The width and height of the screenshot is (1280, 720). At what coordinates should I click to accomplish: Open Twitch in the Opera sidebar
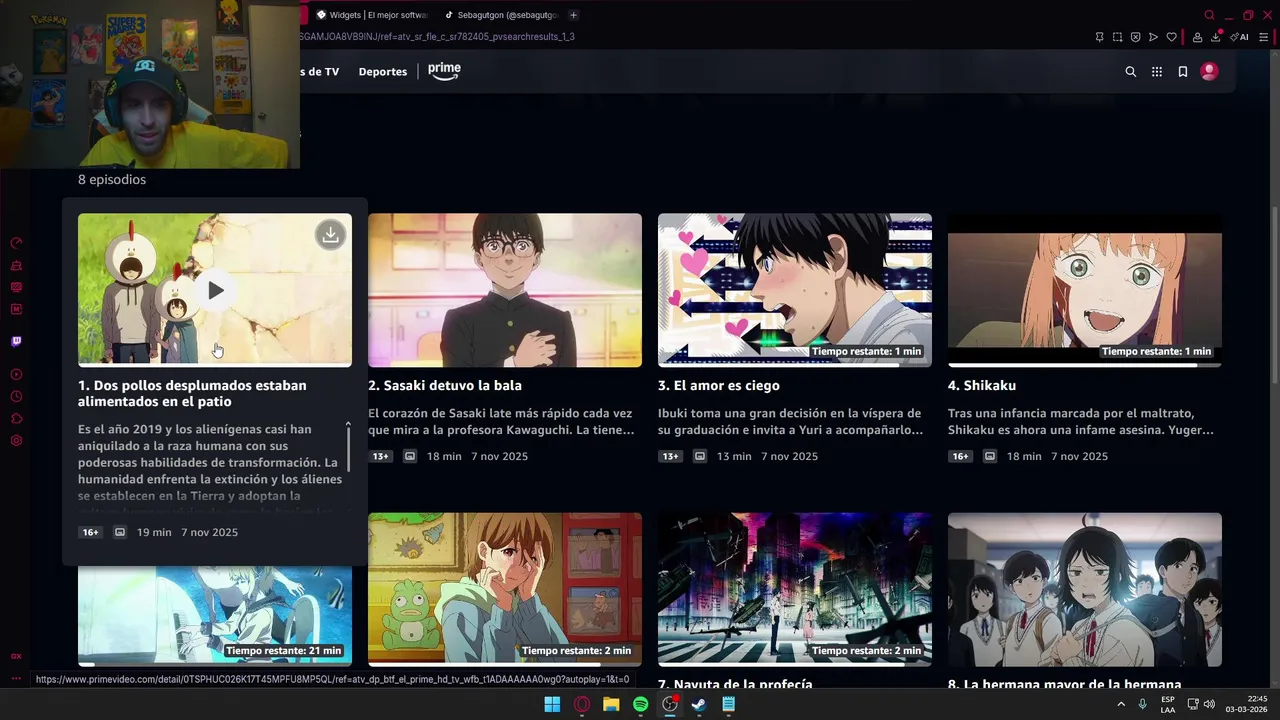16,341
